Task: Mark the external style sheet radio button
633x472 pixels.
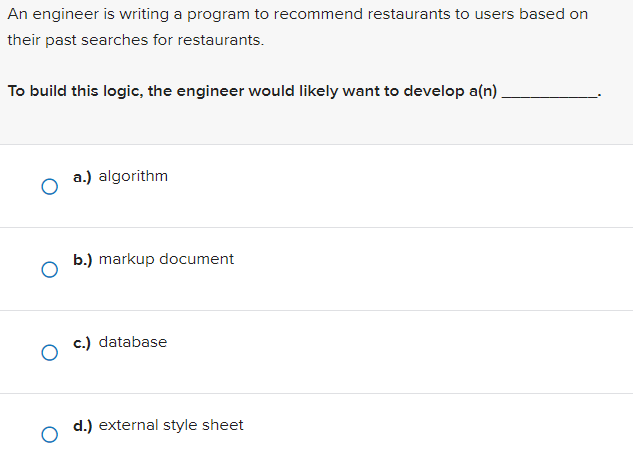Action: click(48, 435)
